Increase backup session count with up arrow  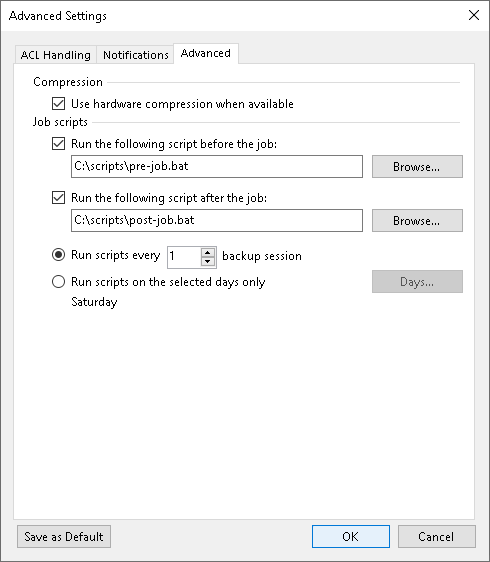point(208,252)
